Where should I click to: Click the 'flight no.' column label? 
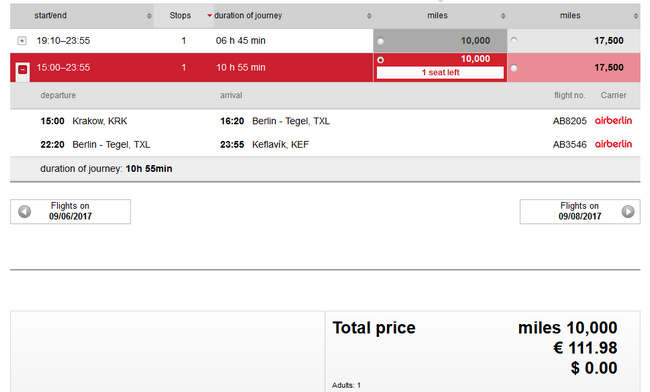(570, 95)
